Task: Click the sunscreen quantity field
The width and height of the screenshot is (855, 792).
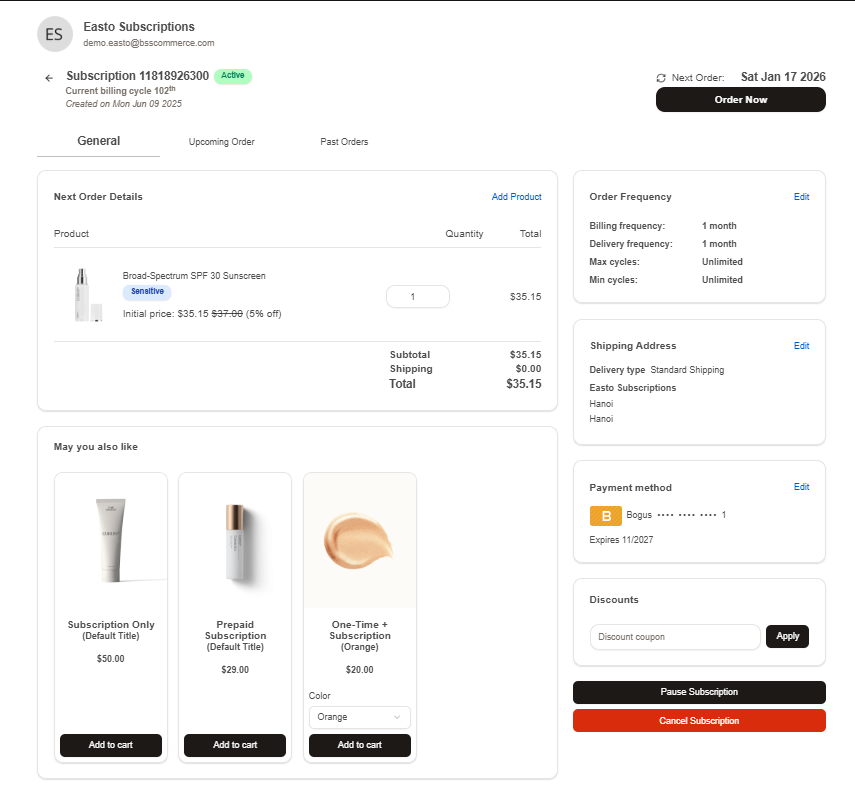Action: (417, 297)
